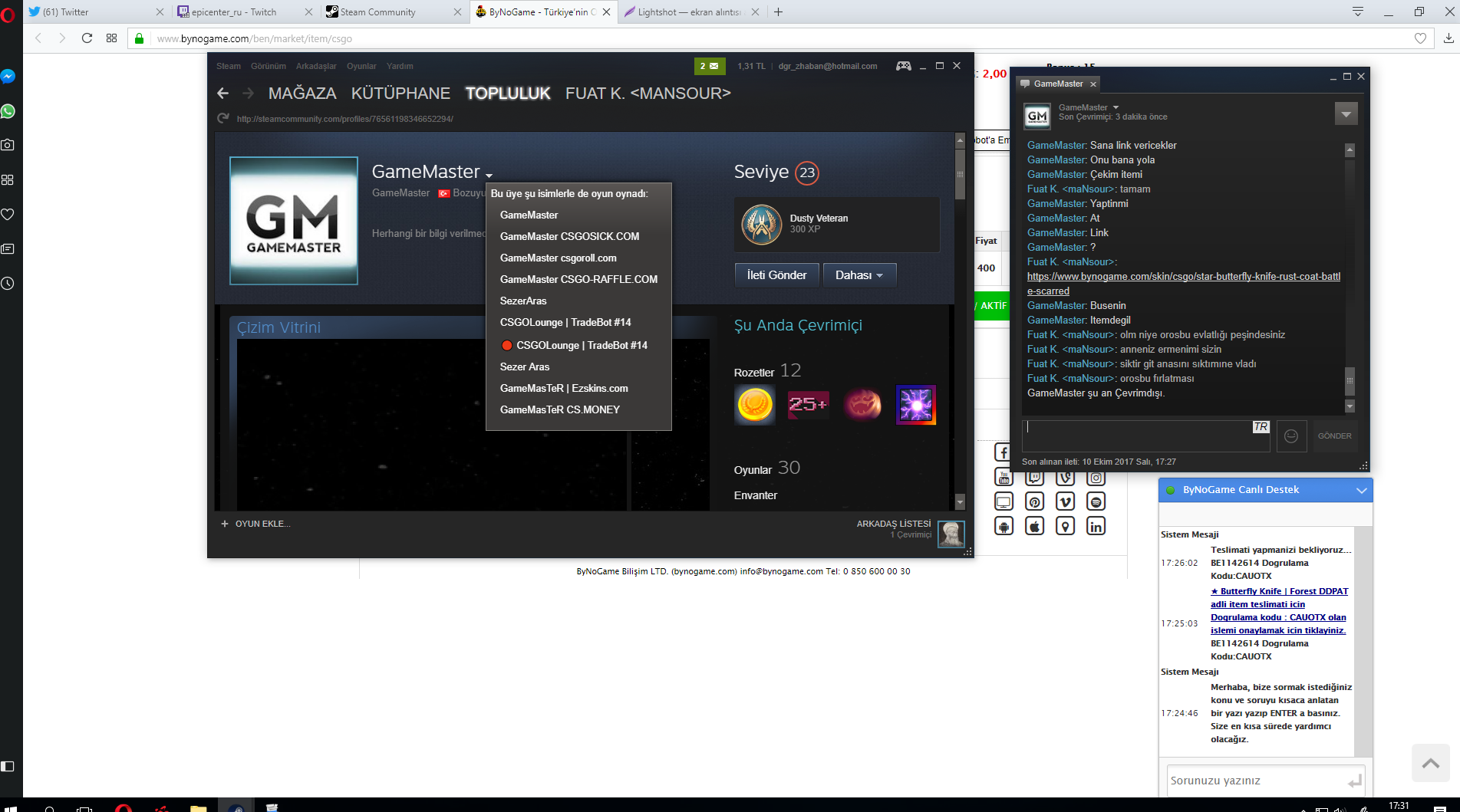Go back in the Steam window
Viewport: 1460px width, 812px height.
coord(223,93)
